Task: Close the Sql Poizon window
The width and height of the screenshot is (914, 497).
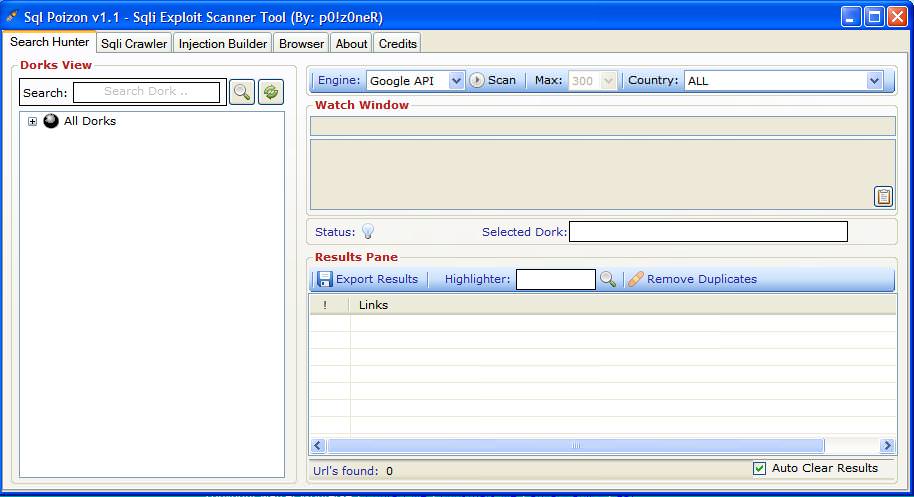Action: 897,16
